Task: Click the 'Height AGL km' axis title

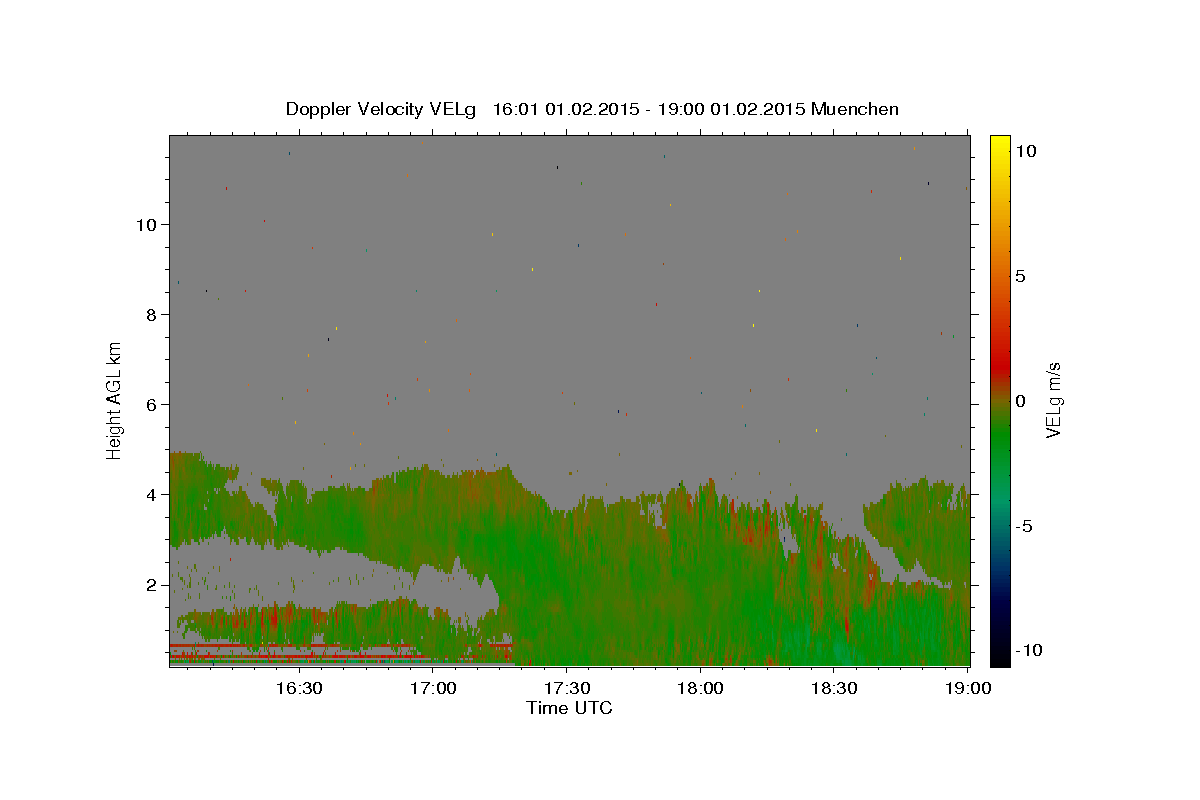Action: tap(114, 401)
